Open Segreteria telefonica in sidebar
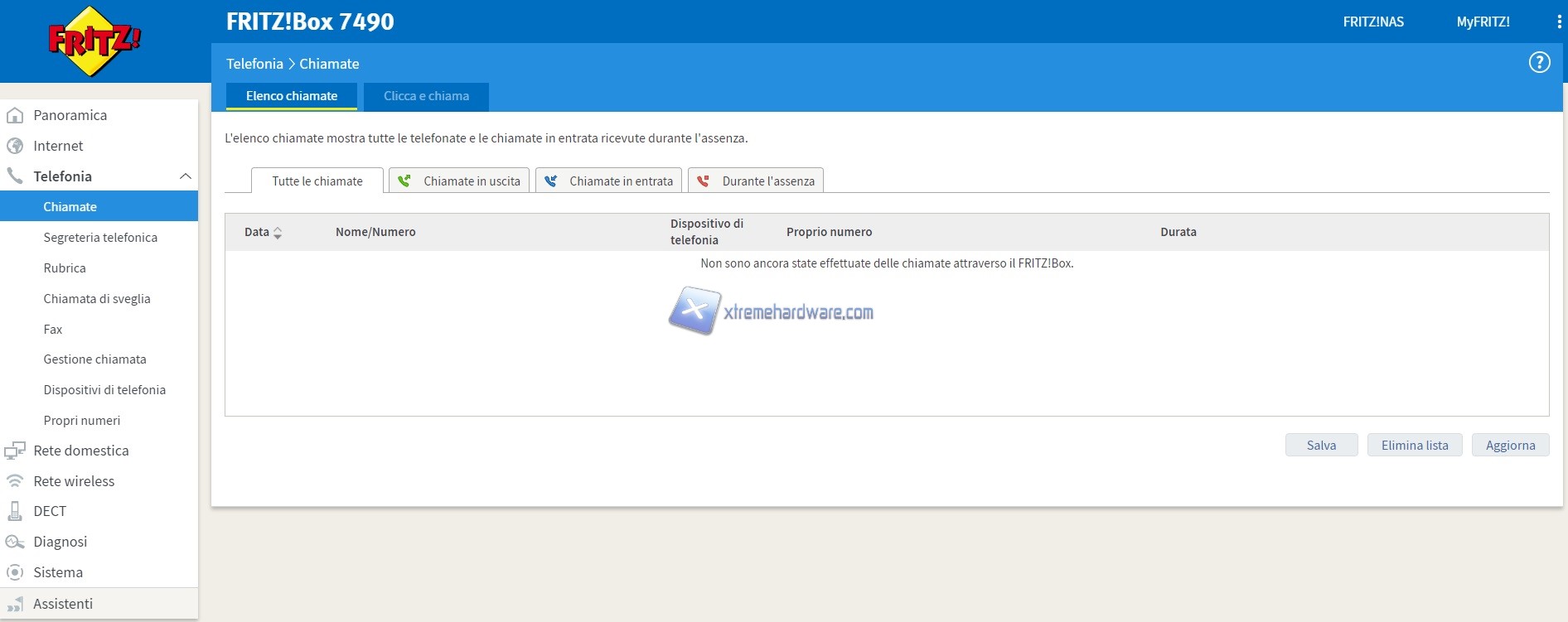The width and height of the screenshot is (1568, 622). pyautogui.click(x=100, y=238)
